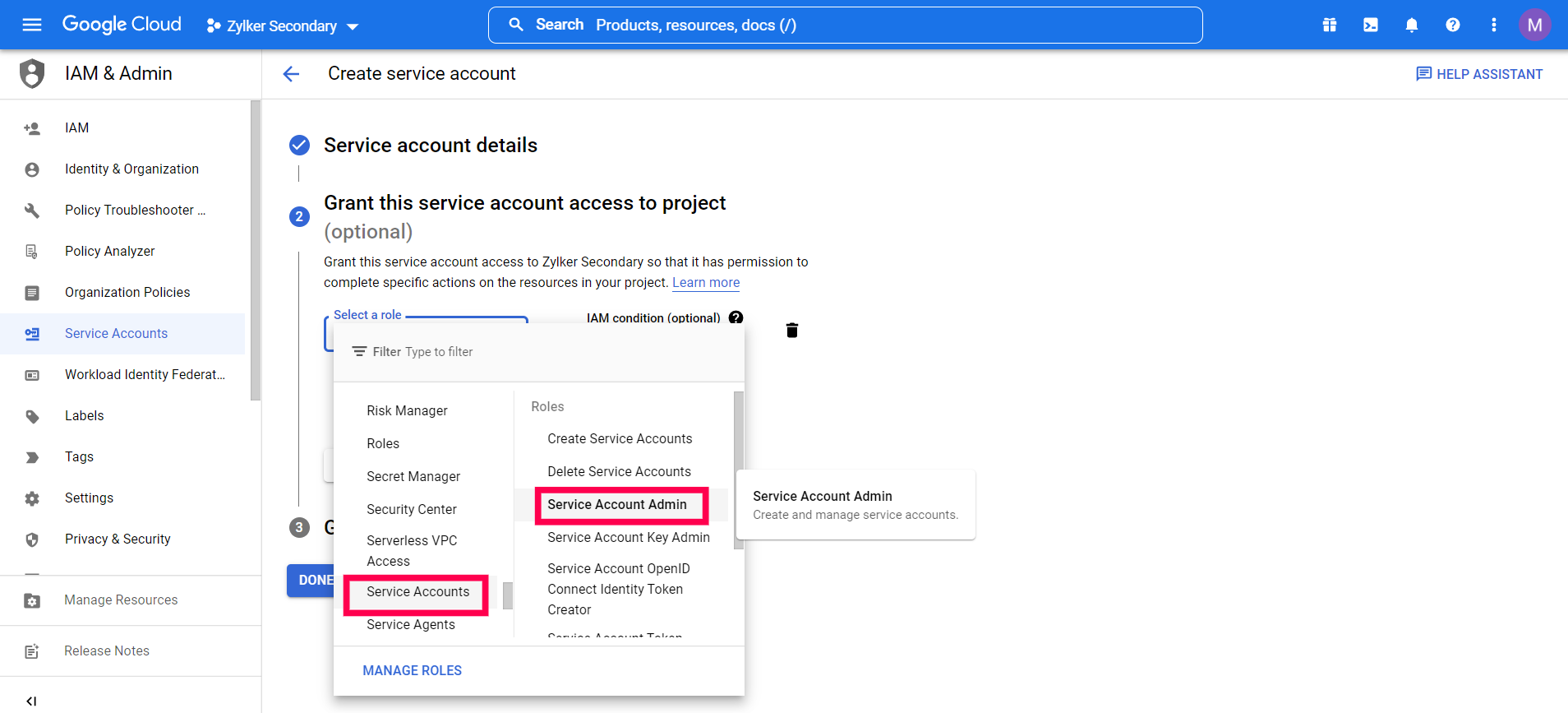Choose Service Account Key Admin role
This screenshot has width=1568, height=713.
point(629,537)
